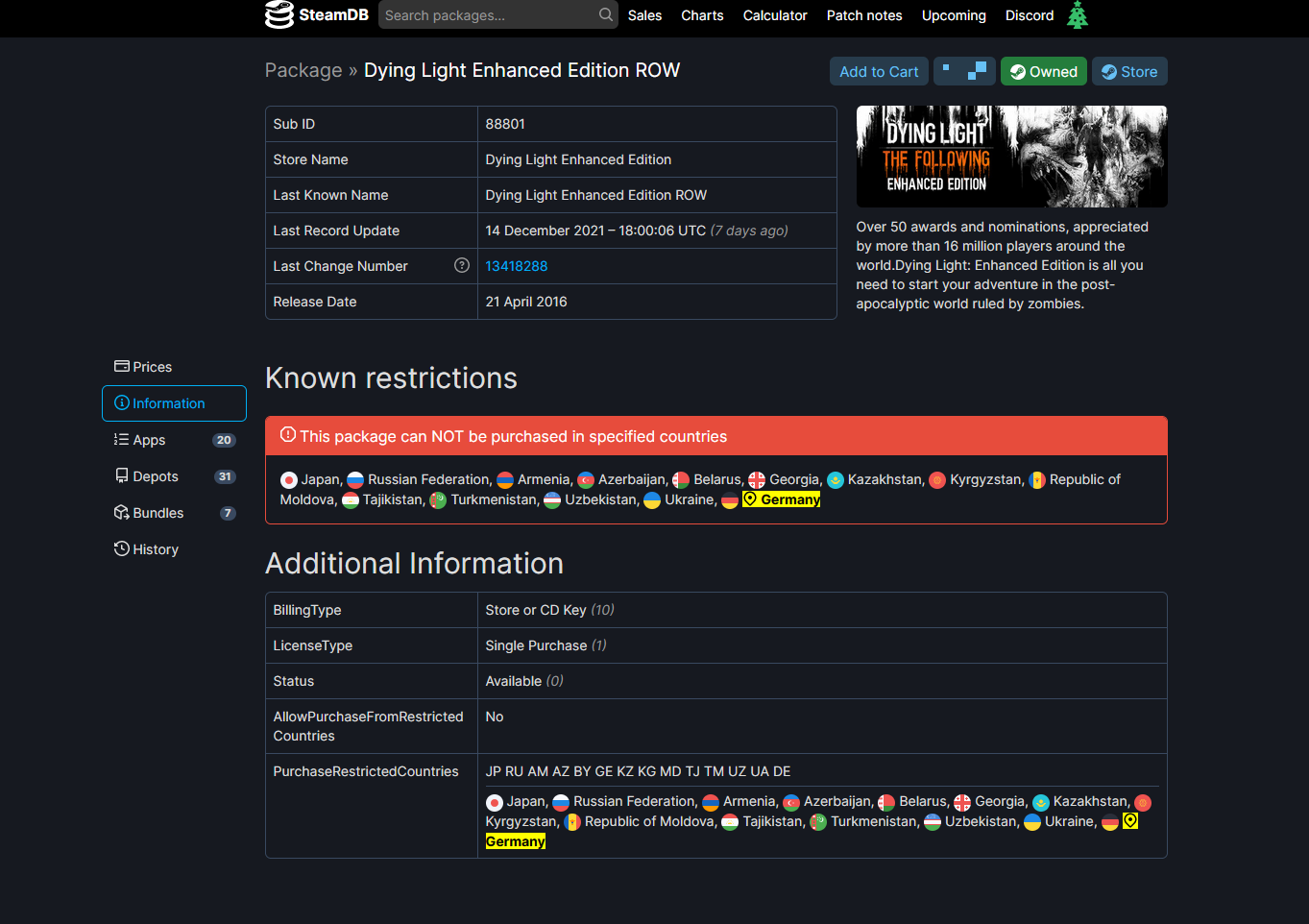Click the Turkmenistan flag in Known restrictions
Viewport: 1309px width, 924px height.
pos(438,500)
